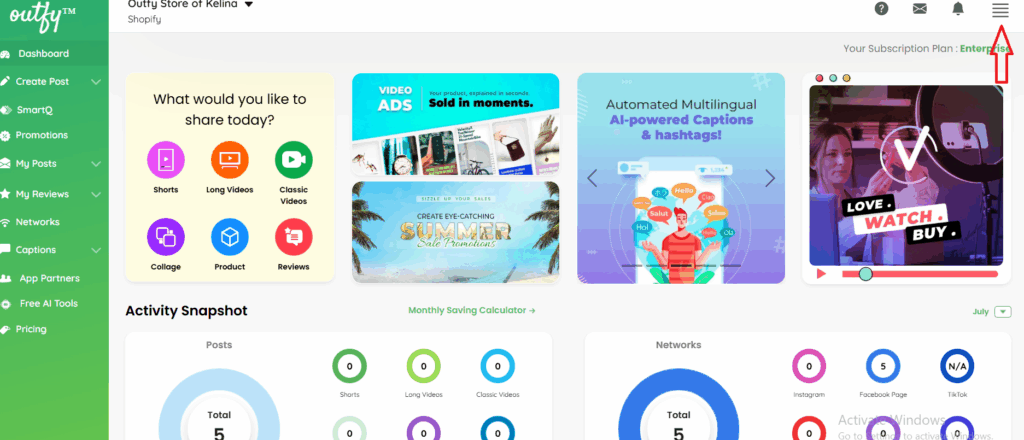Open the store selector dropdown
This screenshot has height=440, width=1024.
click(x=248, y=5)
